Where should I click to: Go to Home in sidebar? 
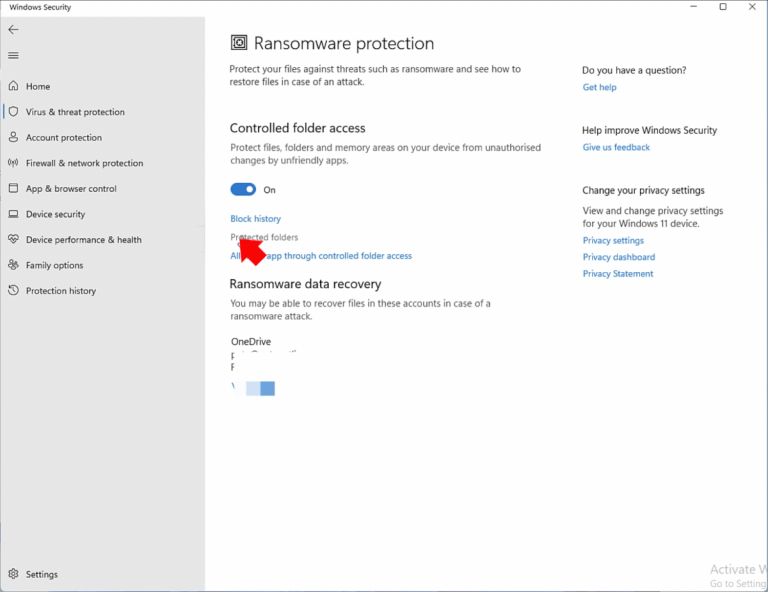click(38, 86)
